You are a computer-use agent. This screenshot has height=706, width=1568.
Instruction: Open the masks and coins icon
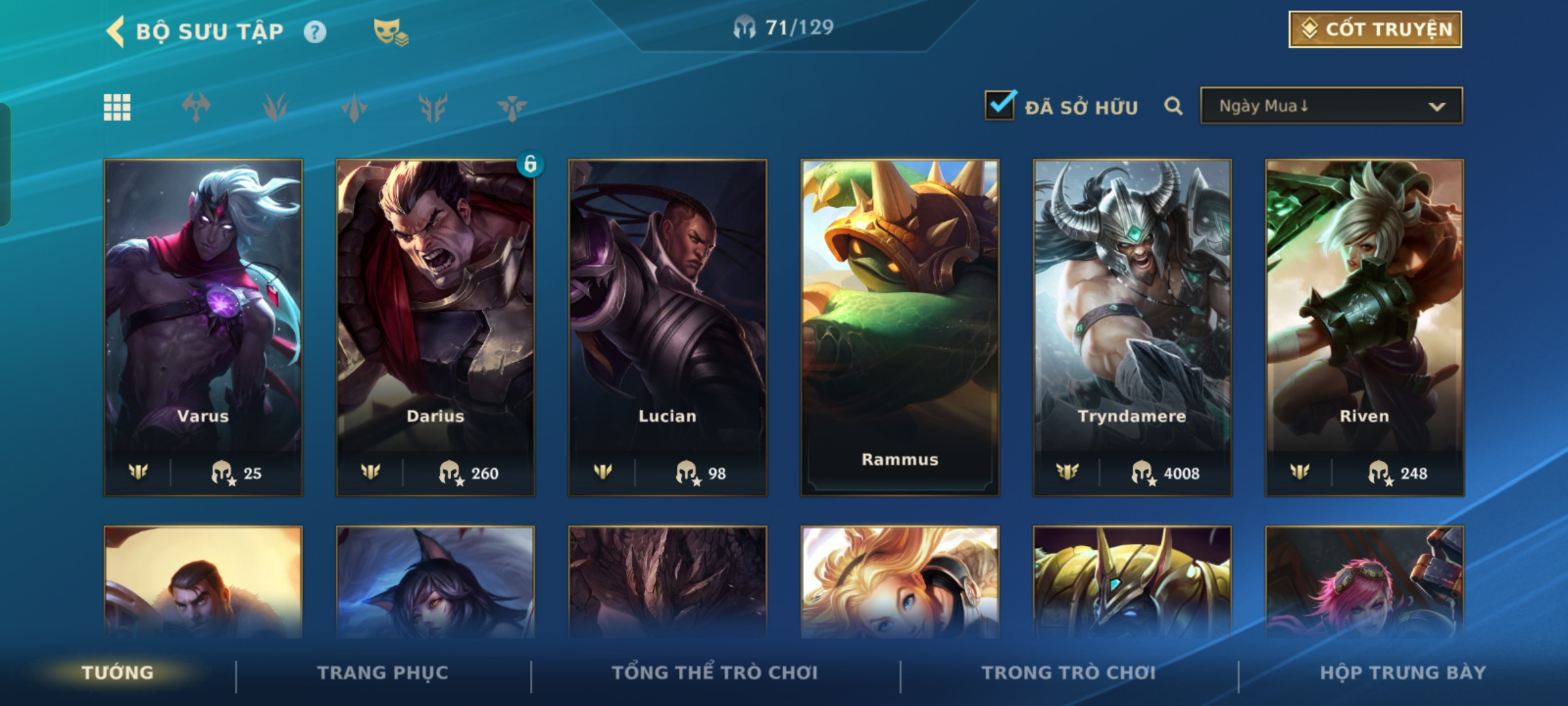click(391, 32)
